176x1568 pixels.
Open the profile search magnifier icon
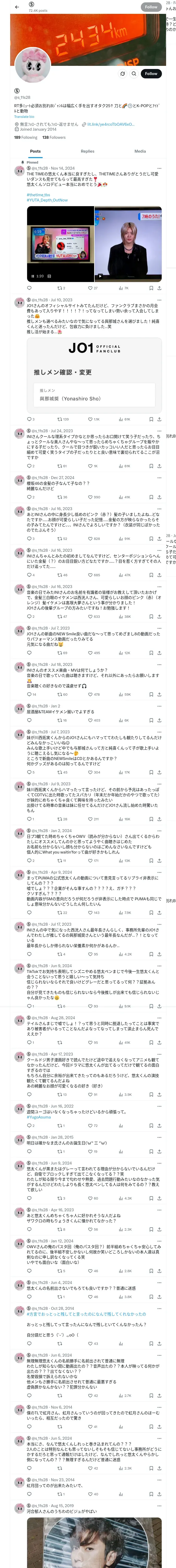(133, 73)
